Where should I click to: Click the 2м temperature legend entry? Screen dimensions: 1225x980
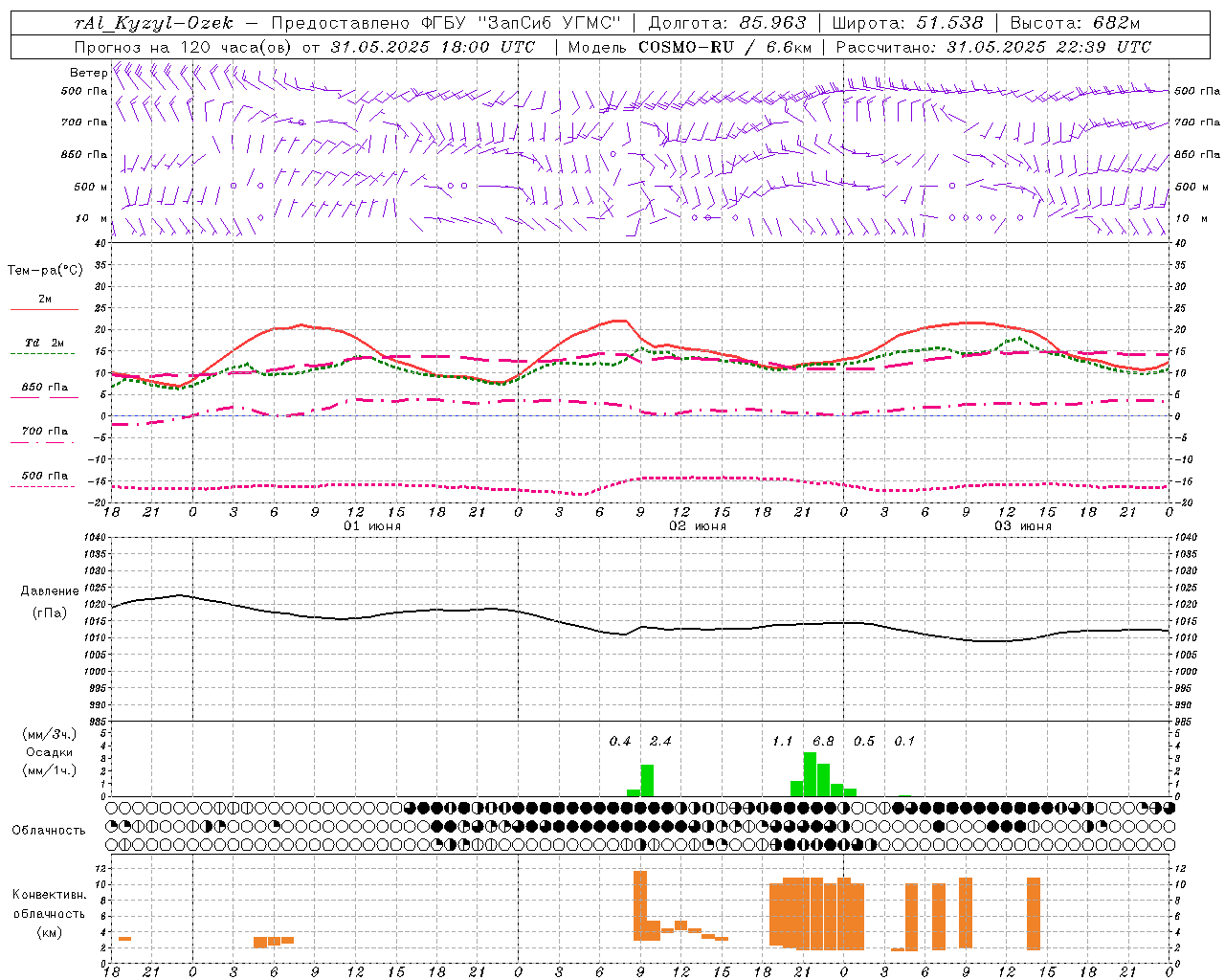(x=45, y=300)
